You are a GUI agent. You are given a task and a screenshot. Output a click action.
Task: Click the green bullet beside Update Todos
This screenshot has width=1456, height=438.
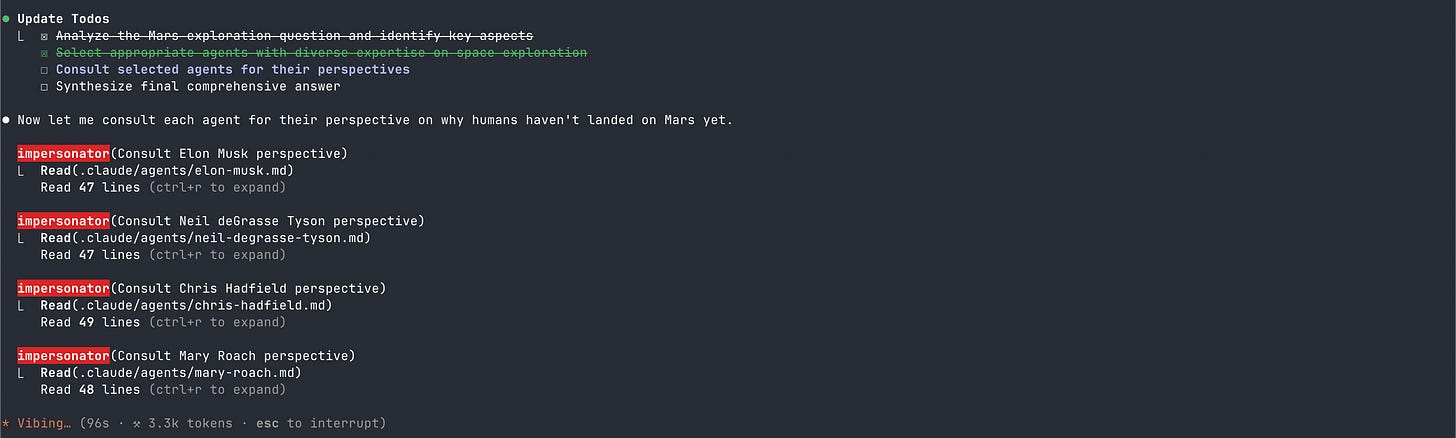(5, 19)
